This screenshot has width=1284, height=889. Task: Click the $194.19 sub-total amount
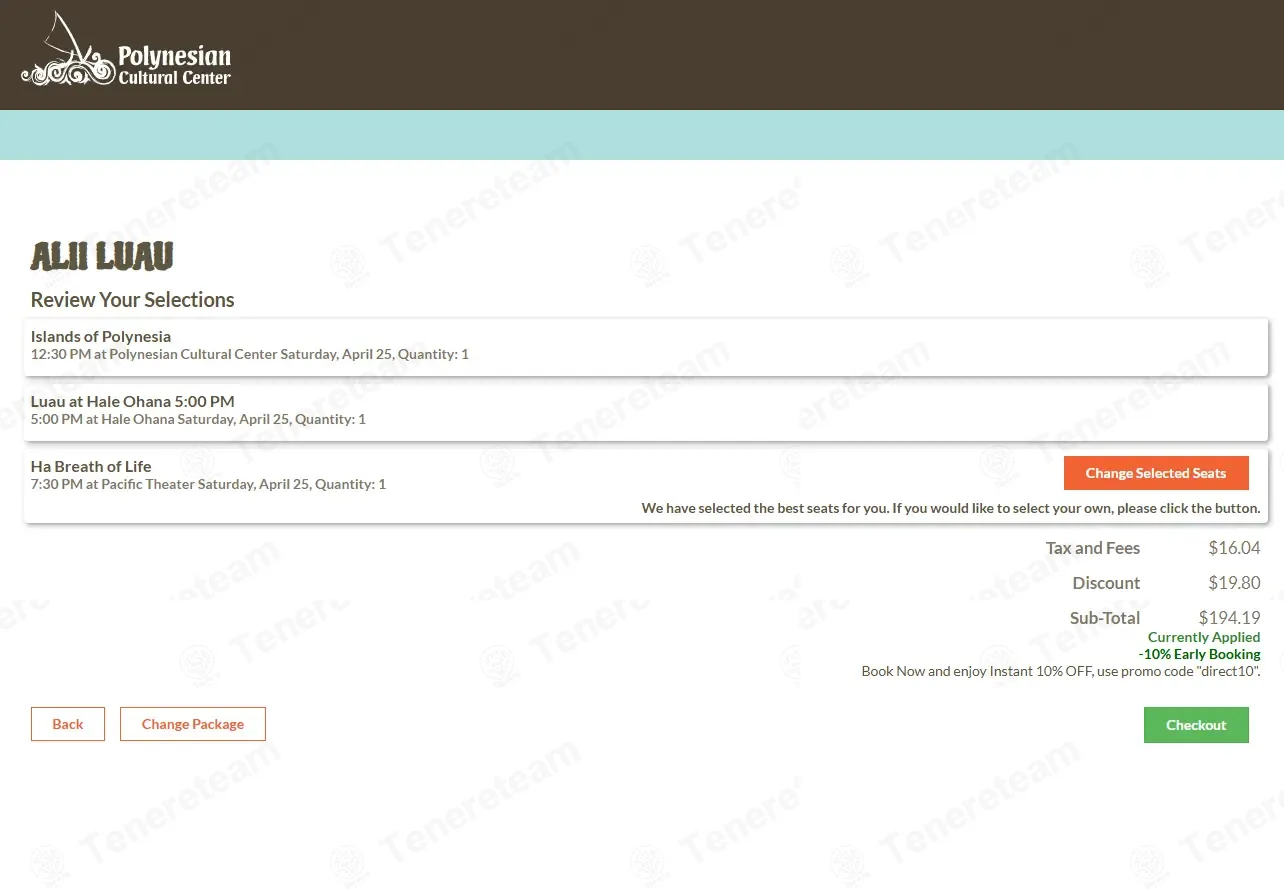[x=1230, y=618]
